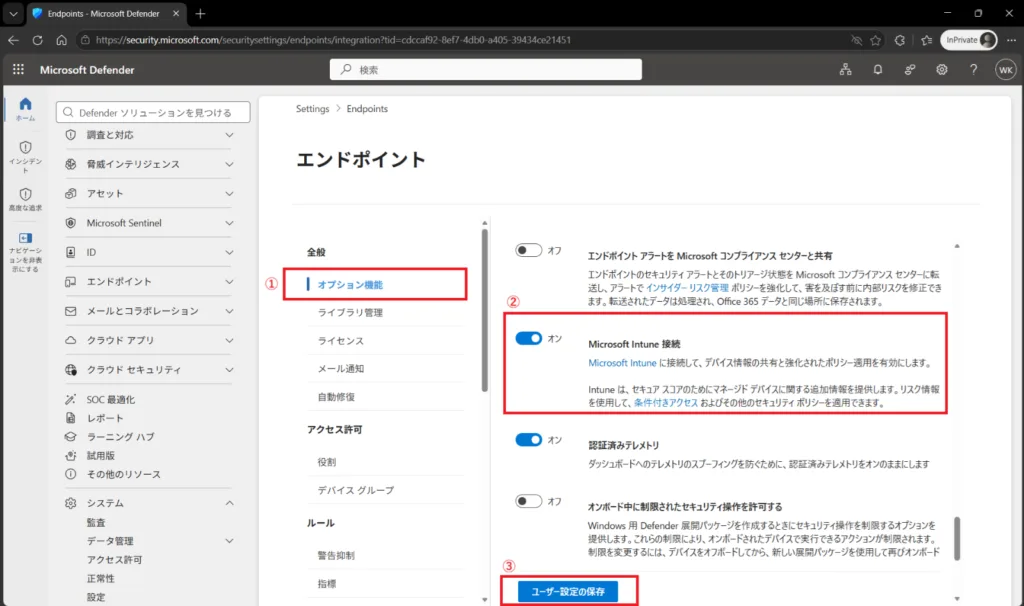The height and width of the screenshot is (606, 1024).
Task: Click the browser address bar URL
Action: point(333,40)
